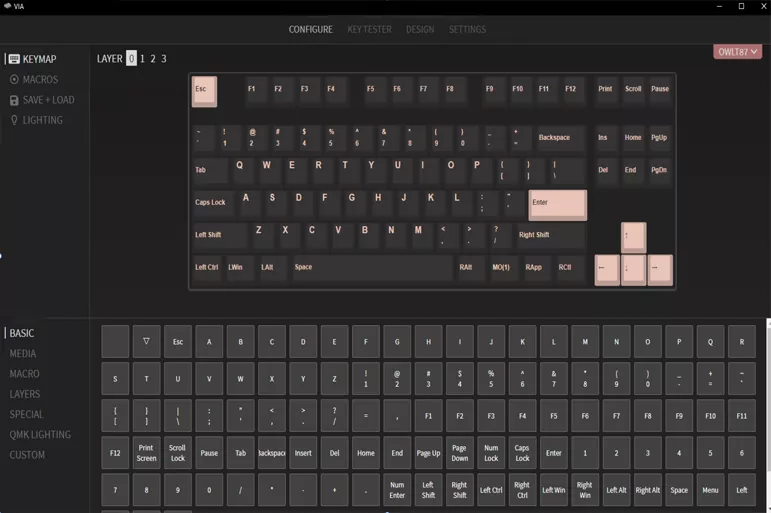Select the left arrow key on layout

click(607, 270)
